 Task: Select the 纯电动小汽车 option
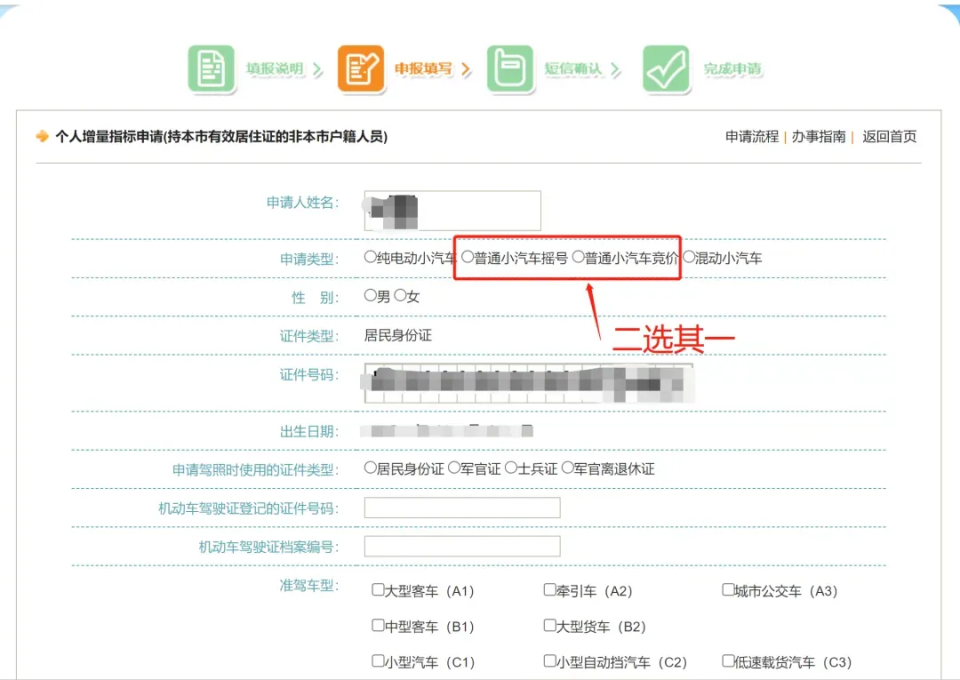coord(369,257)
